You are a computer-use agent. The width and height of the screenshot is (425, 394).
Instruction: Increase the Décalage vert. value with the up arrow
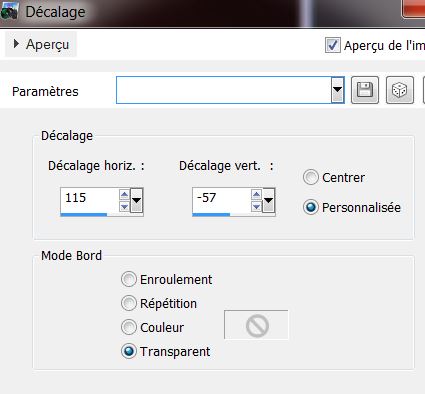pos(256,194)
